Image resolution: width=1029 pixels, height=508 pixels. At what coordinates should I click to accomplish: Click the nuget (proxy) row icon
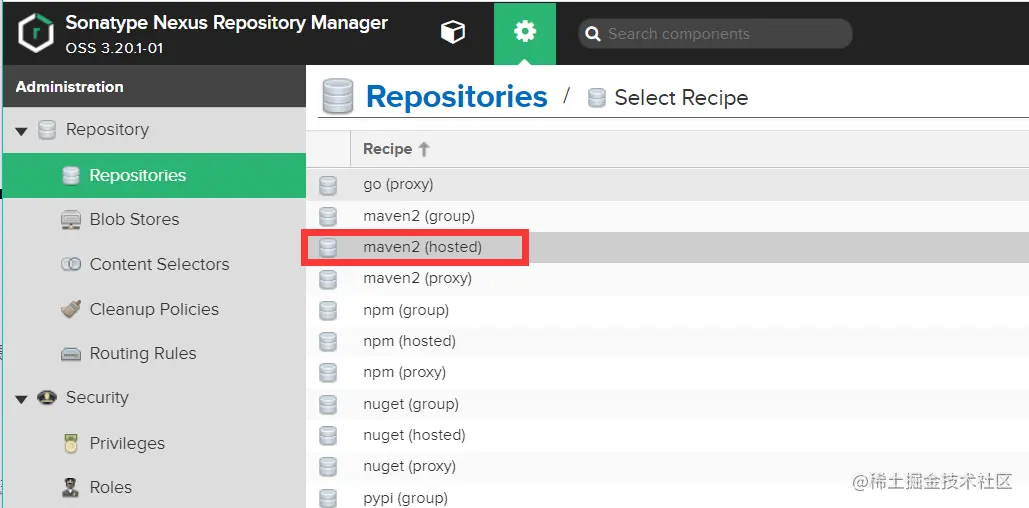pos(327,467)
